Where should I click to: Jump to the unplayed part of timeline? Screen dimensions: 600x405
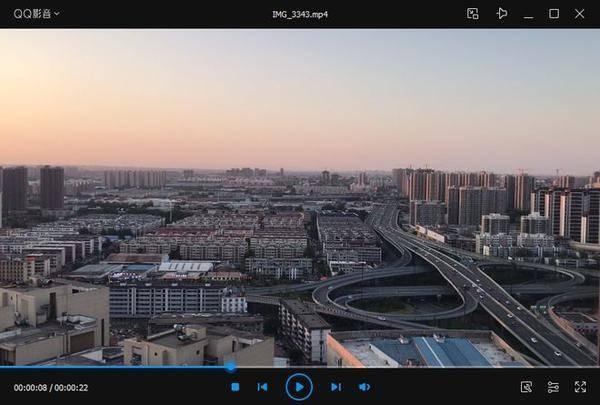click(x=417, y=367)
